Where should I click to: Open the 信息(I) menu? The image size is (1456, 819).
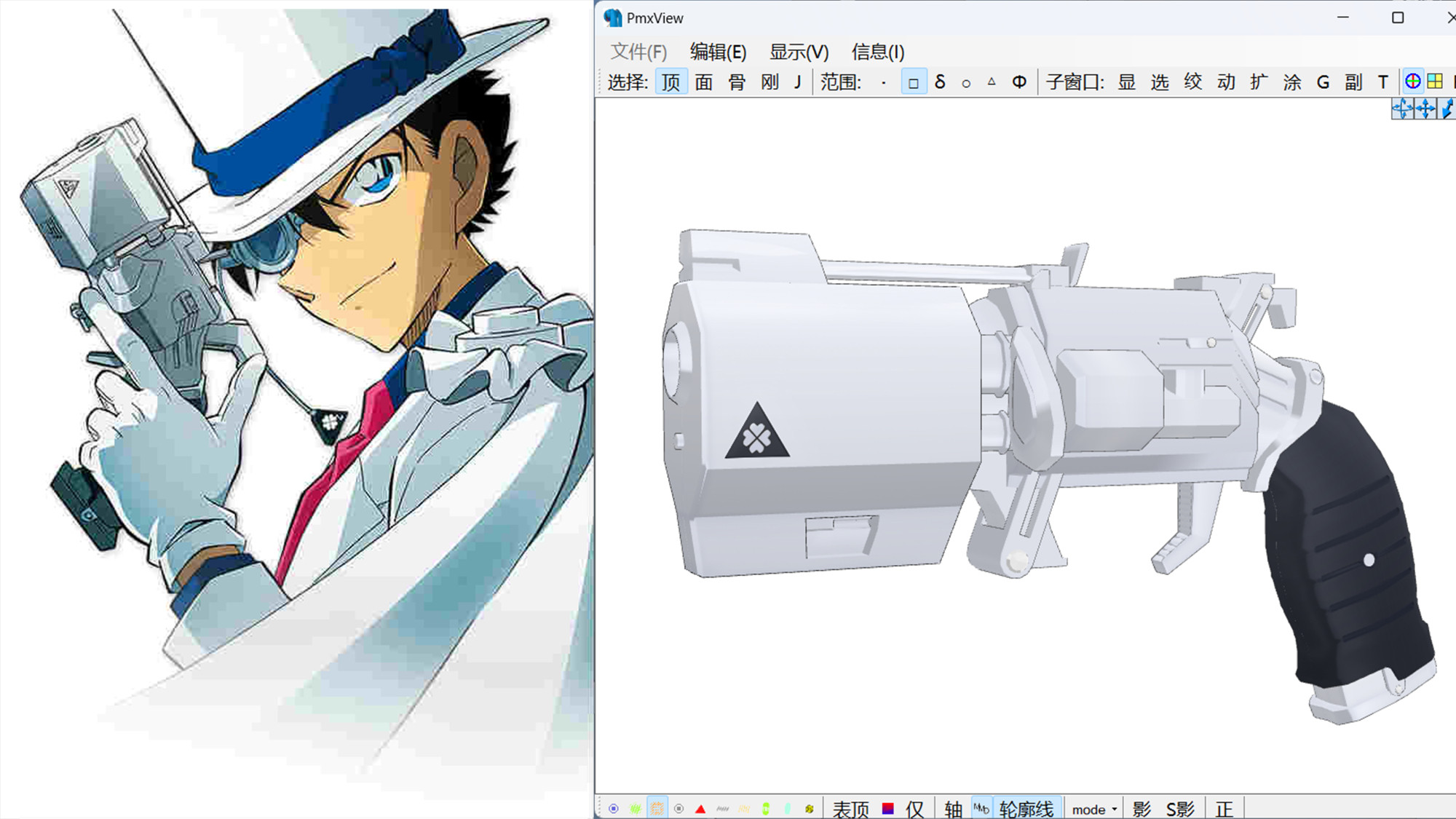(x=877, y=52)
